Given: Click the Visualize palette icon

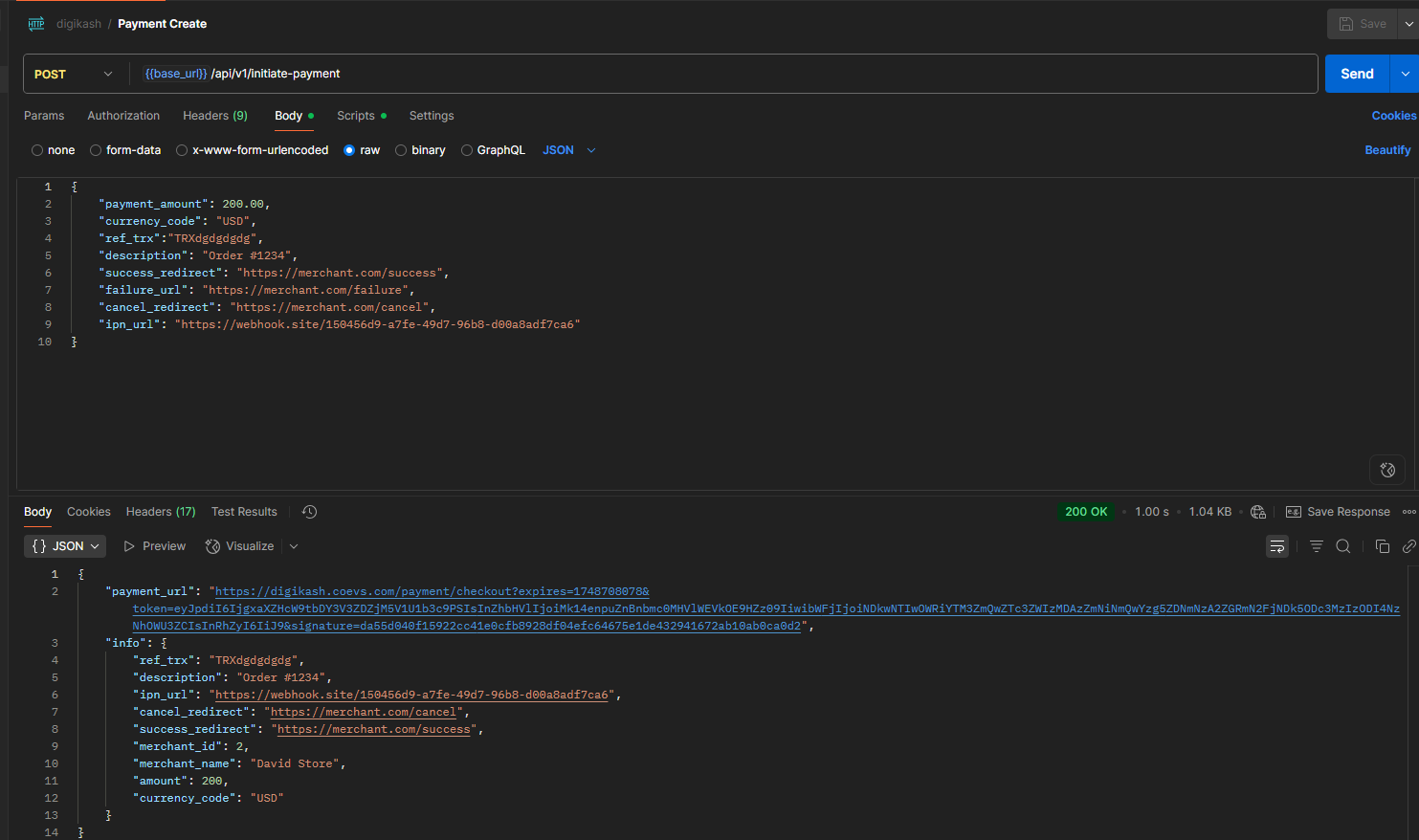Looking at the screenshot, I should point(212,546).
